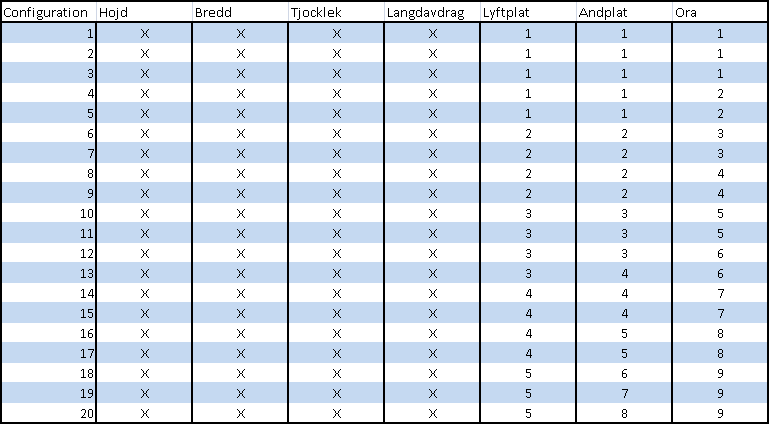Click the Langdavdrag X cell in configuration 17
Viewport: 769px width, 424px height.
pos(432,353)
